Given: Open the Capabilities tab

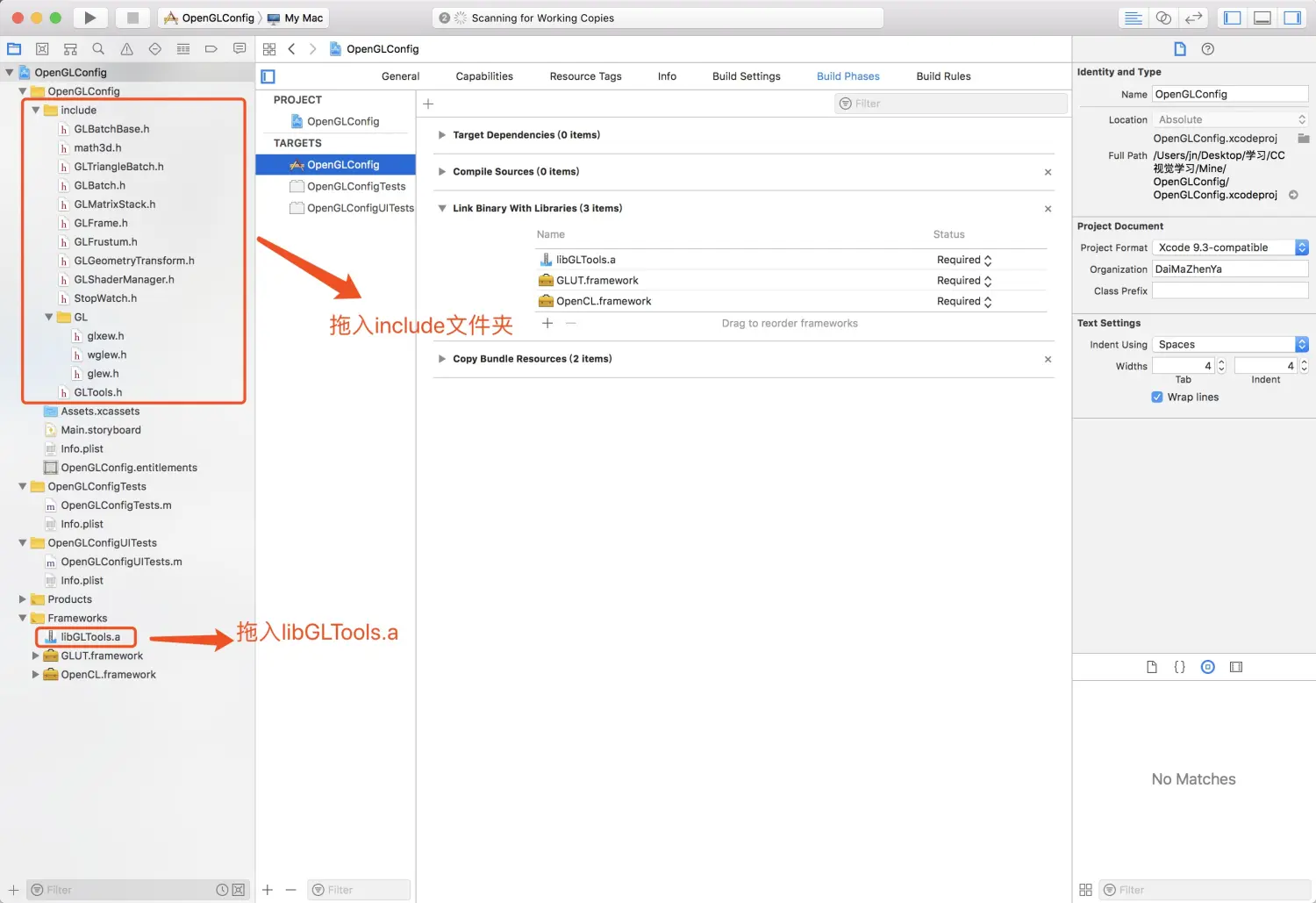Looking at the screenshot, I should [x=484, y=76].
